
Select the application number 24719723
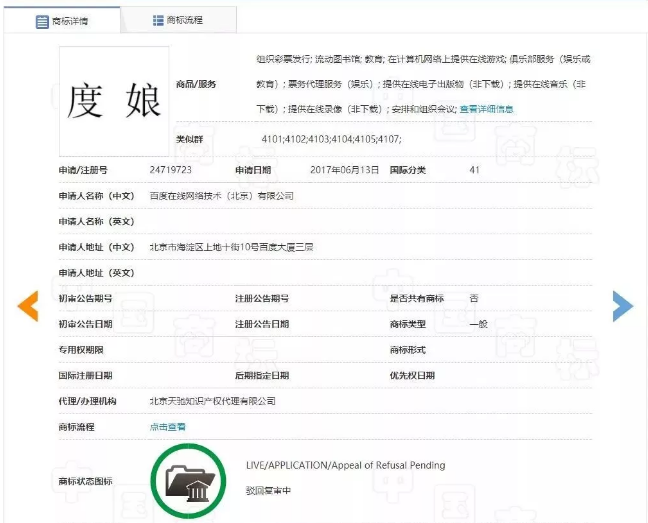tap(170, 170)
